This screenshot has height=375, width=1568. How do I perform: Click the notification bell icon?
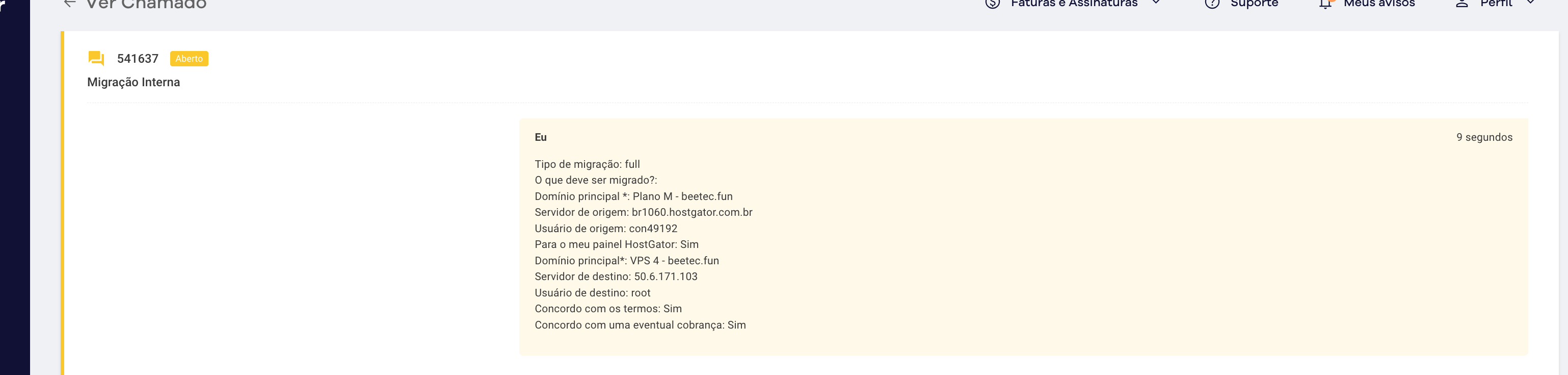click(1325, 4)
